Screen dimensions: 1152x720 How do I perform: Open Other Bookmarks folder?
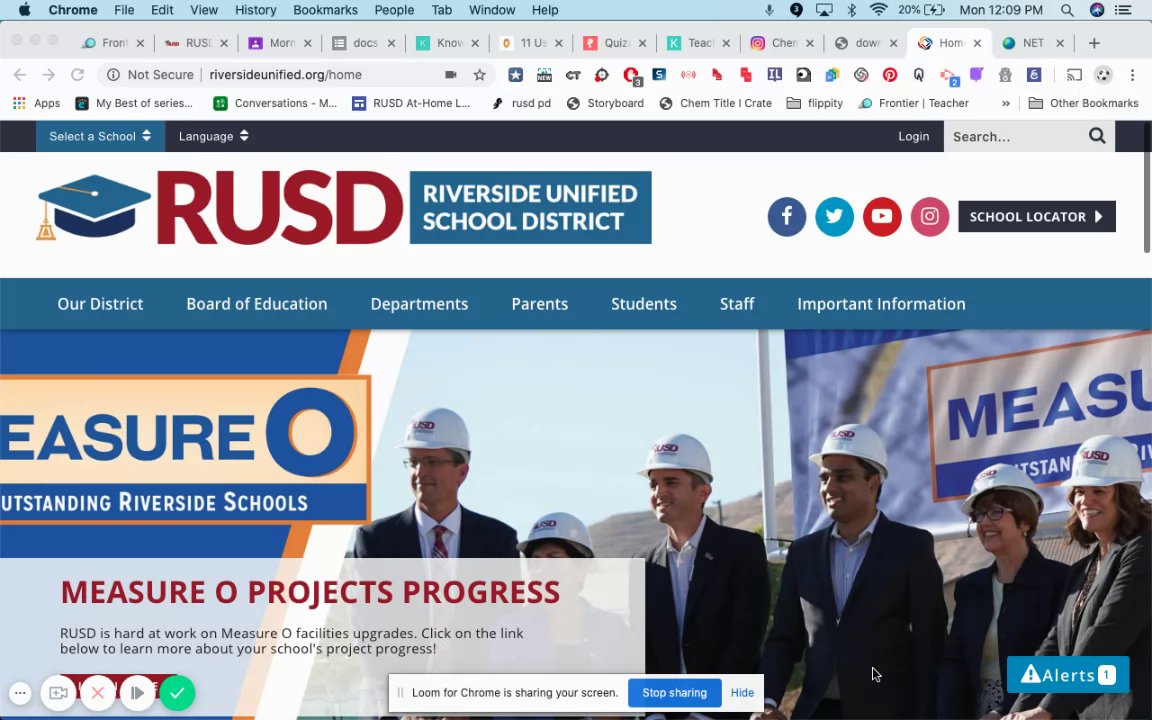click(x=1083, y=103)
